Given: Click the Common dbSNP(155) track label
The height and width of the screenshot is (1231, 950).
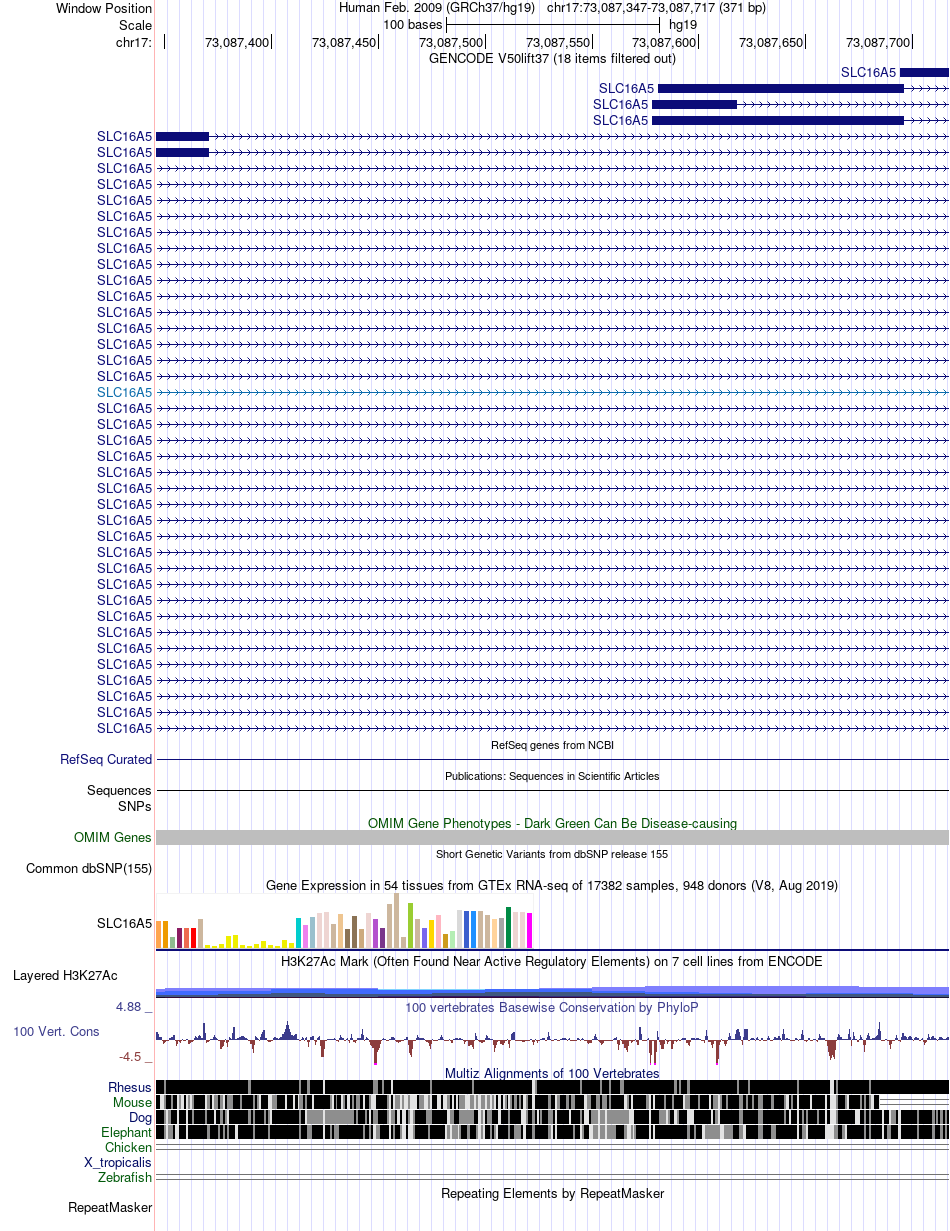Looking at the screenshot, I should 89,868.
